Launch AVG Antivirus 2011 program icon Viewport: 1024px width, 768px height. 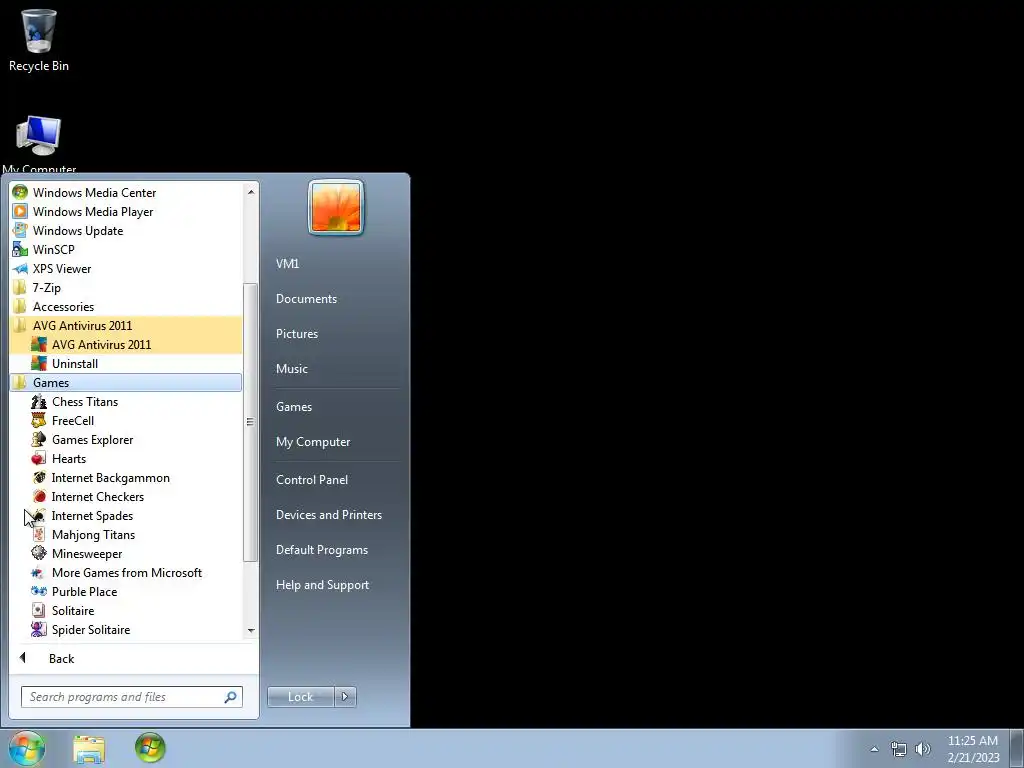39,344
